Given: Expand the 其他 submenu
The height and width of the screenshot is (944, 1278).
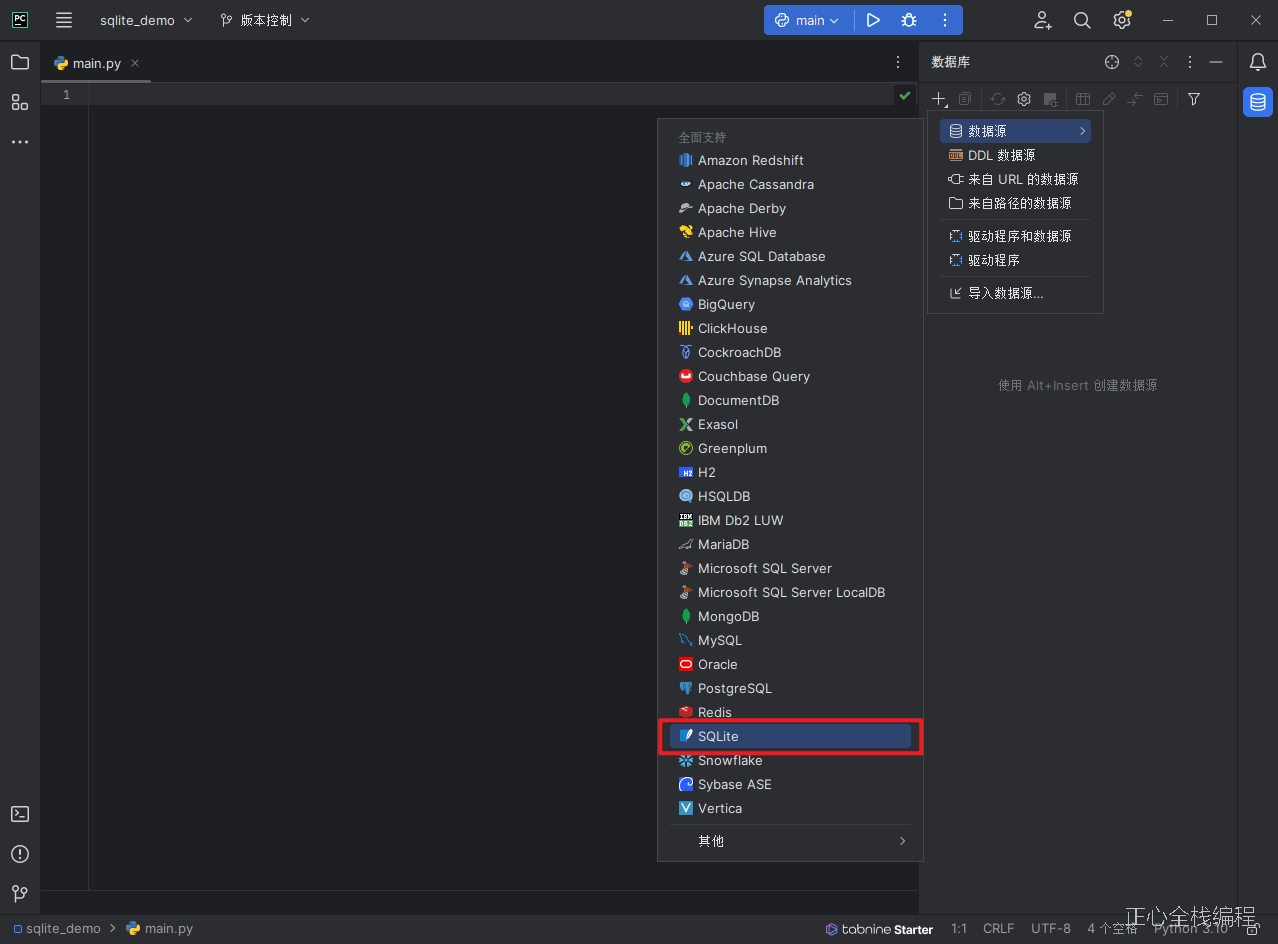Looking at the screenshot, I should pos(790,841).
